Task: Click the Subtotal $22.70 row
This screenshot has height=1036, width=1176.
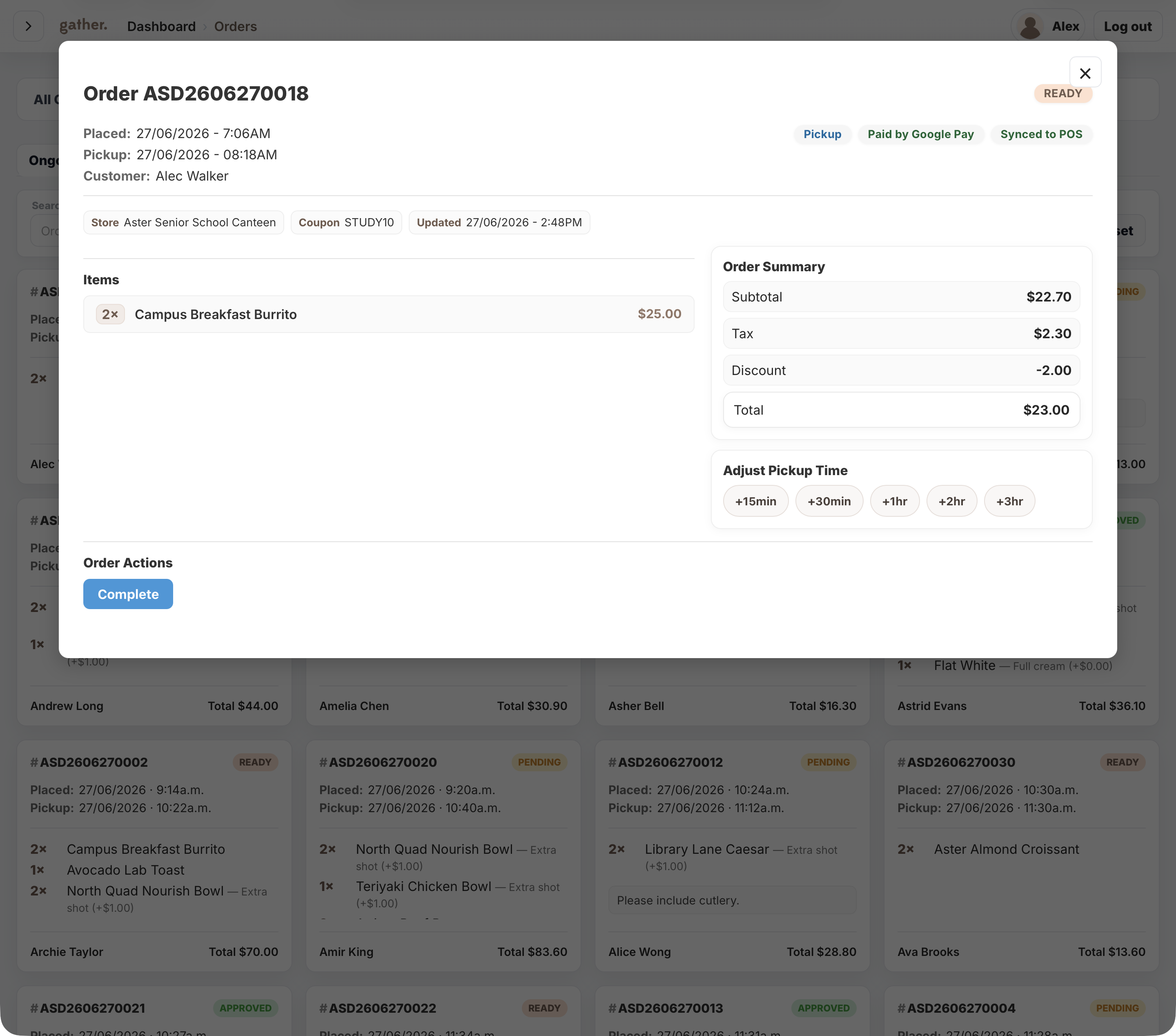Action: pos(901,297)
